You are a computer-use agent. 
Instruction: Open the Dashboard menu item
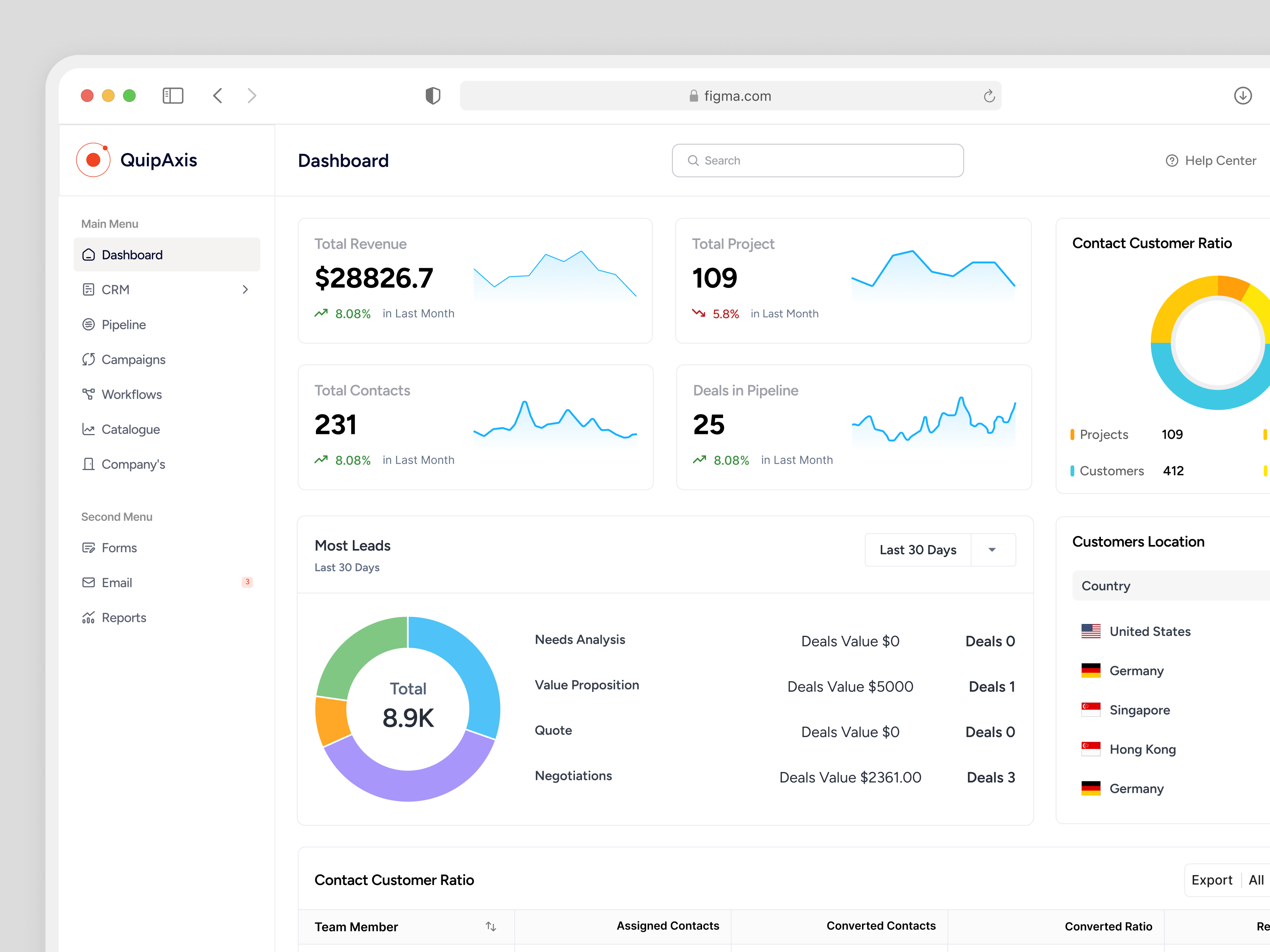point(167,255)
